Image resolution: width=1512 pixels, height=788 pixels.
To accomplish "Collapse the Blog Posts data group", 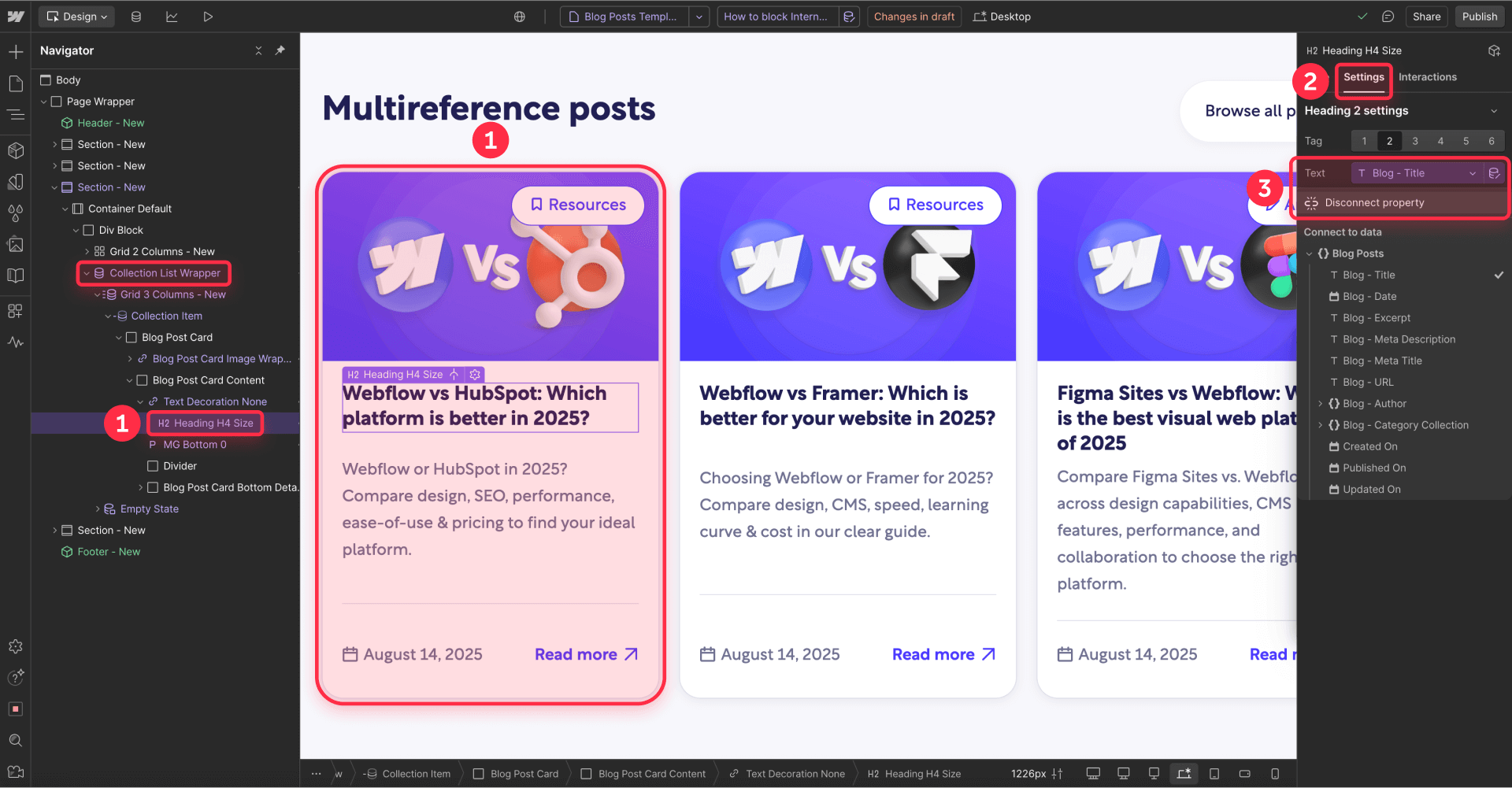I will point(1309,253).
